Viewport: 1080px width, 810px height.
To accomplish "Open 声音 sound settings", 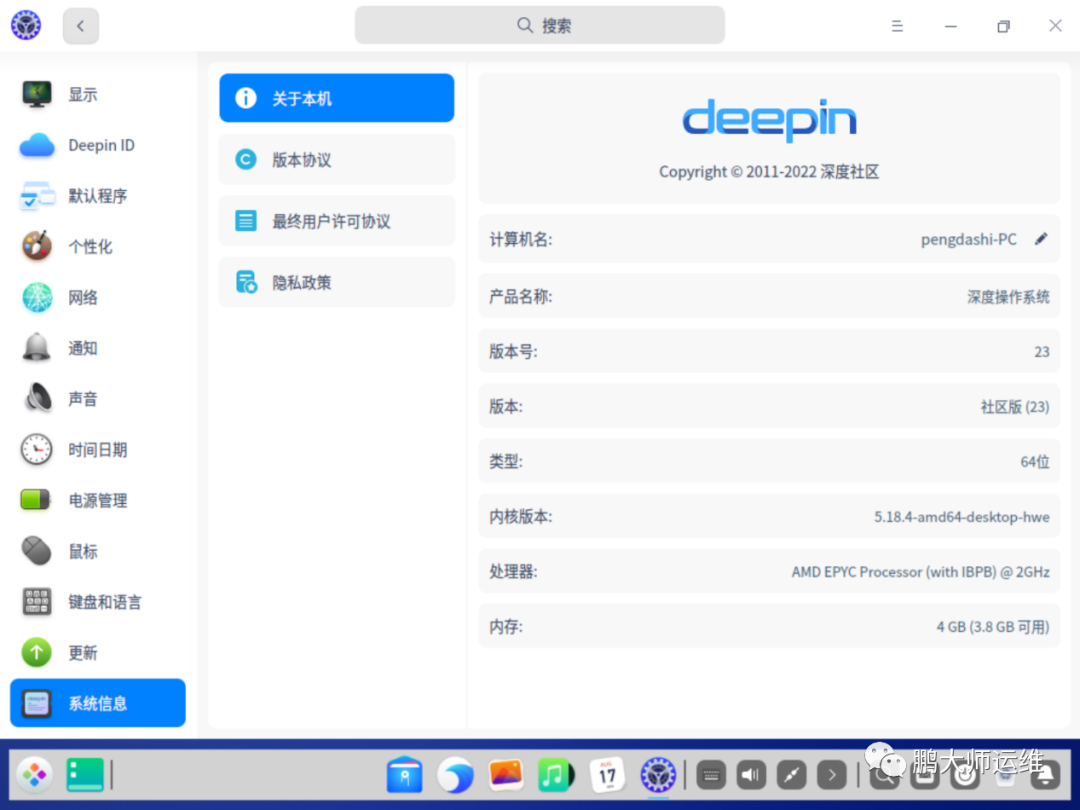I will [98, 399].
